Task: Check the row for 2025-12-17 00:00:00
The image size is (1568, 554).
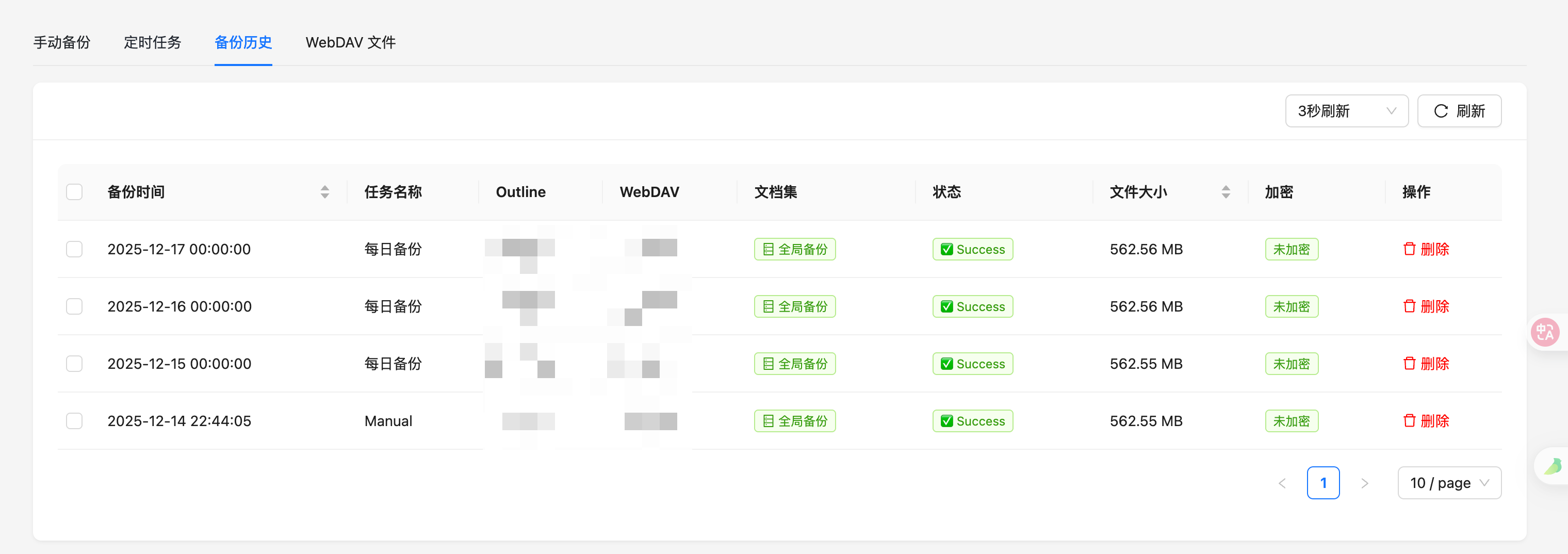Action: pyautogui.click(x=74, y=249)
